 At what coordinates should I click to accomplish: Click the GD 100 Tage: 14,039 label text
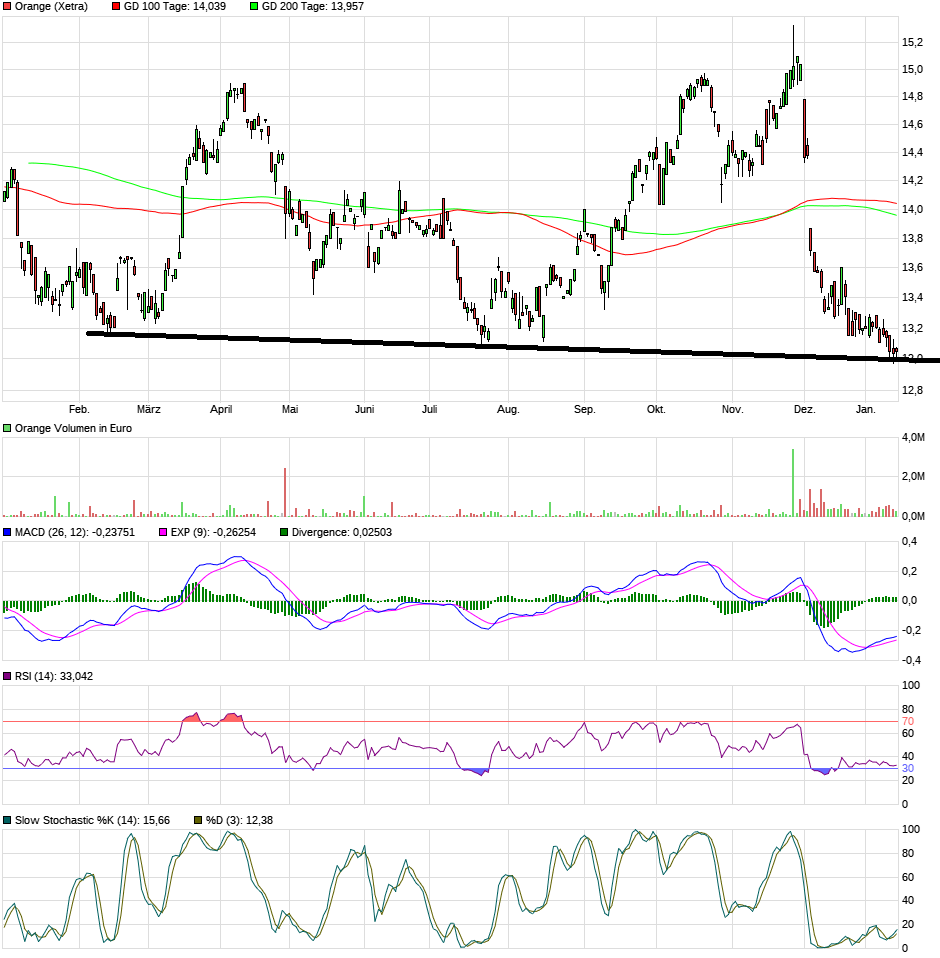pyautogui.click(x=174, y=7)
